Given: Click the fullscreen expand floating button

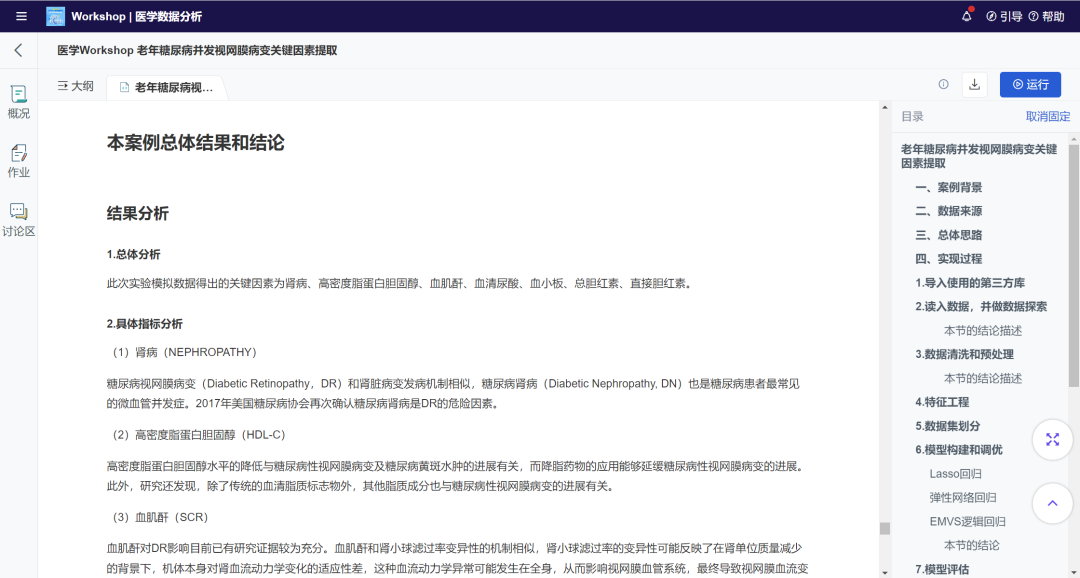Looking at the screenshot, I should (x=1052, y=440).
